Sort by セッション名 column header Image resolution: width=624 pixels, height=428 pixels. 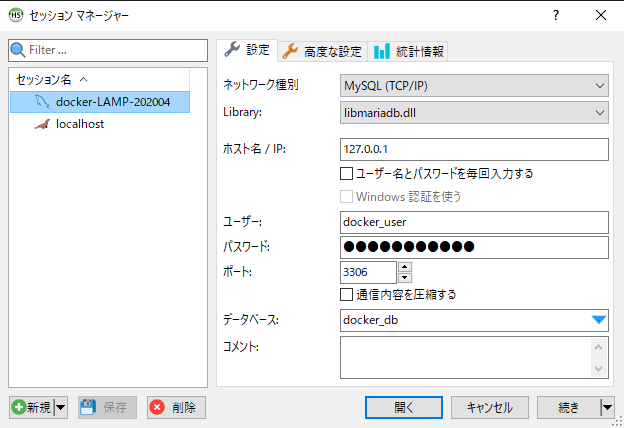99,80
